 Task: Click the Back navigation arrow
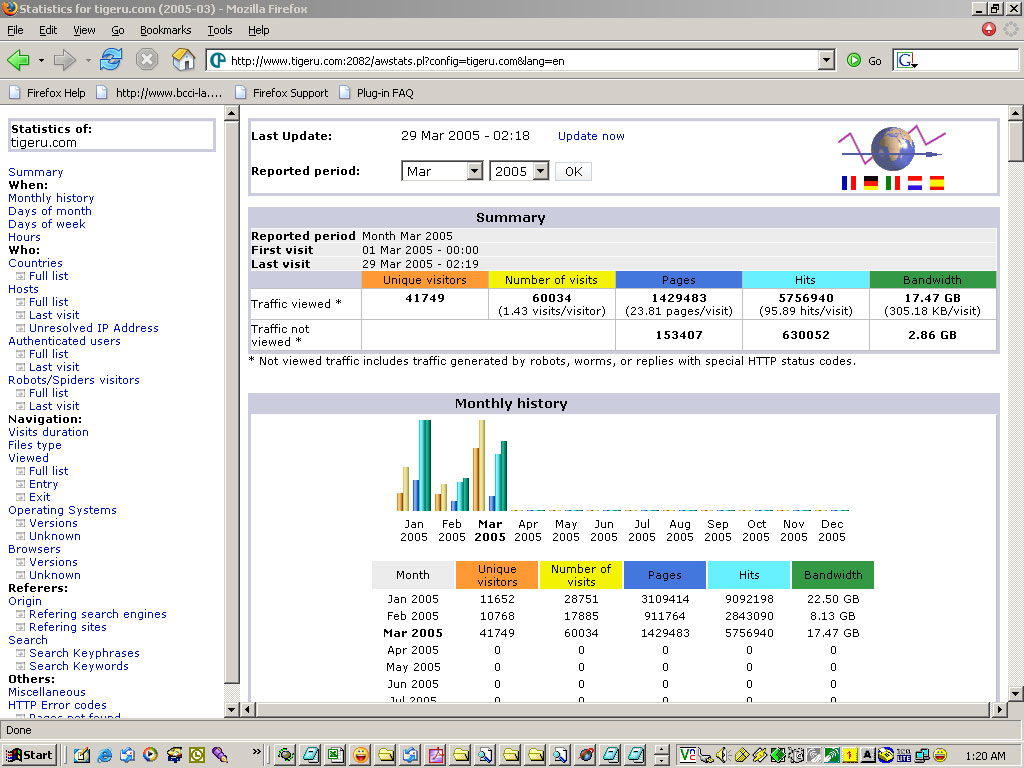[18, 60]
